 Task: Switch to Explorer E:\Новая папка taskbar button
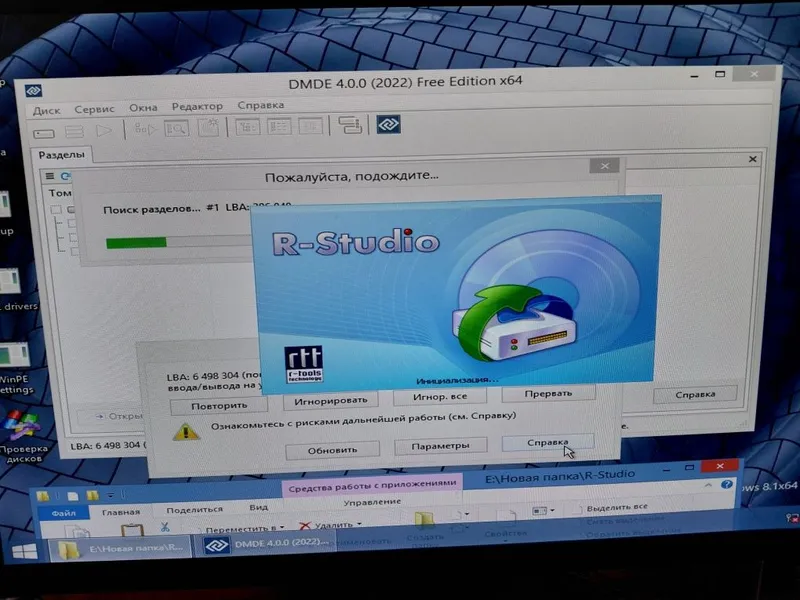pos(120,549)
